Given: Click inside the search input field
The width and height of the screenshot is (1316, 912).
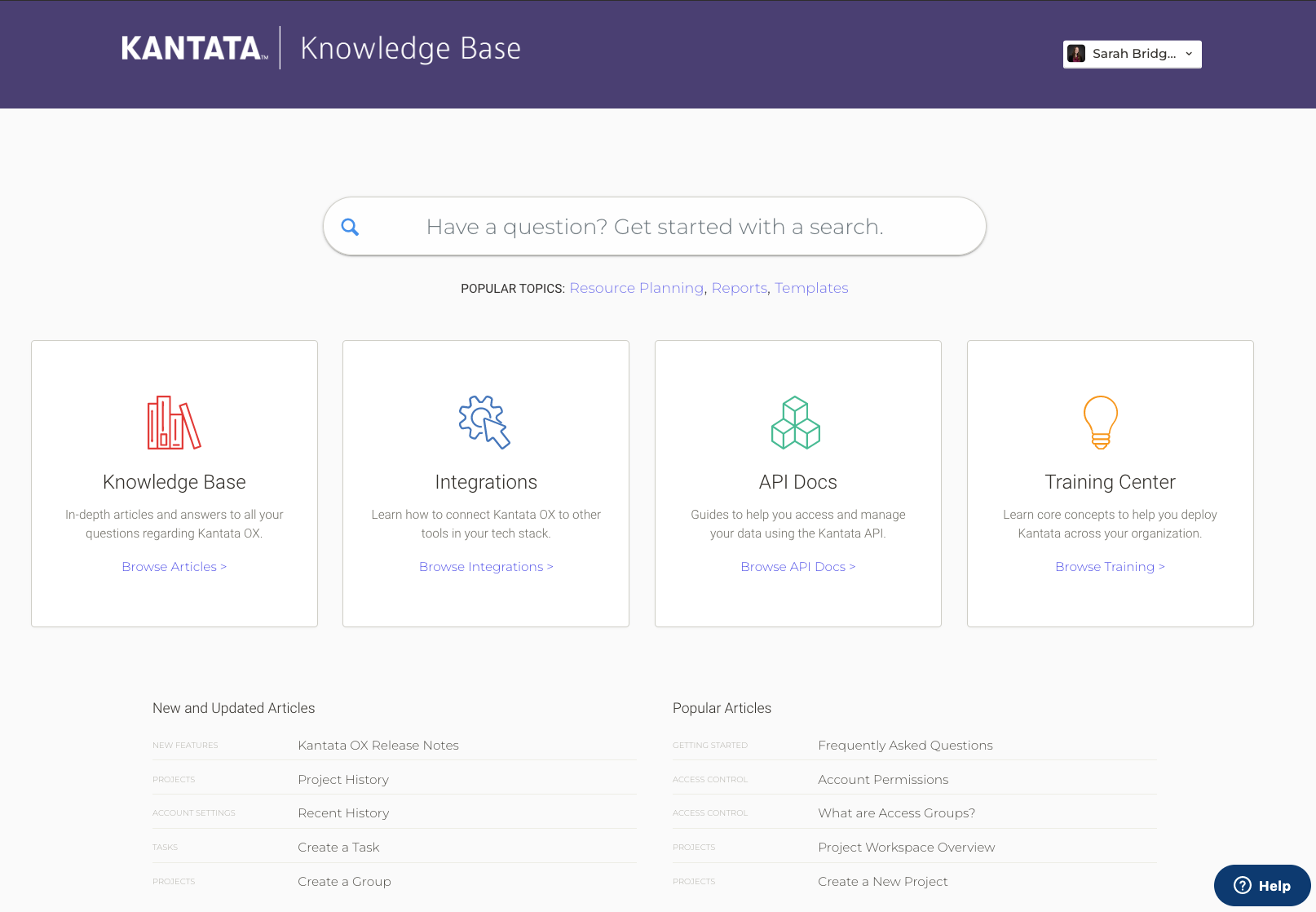Looking at the screenshot, I should click(x=654, y=226).
